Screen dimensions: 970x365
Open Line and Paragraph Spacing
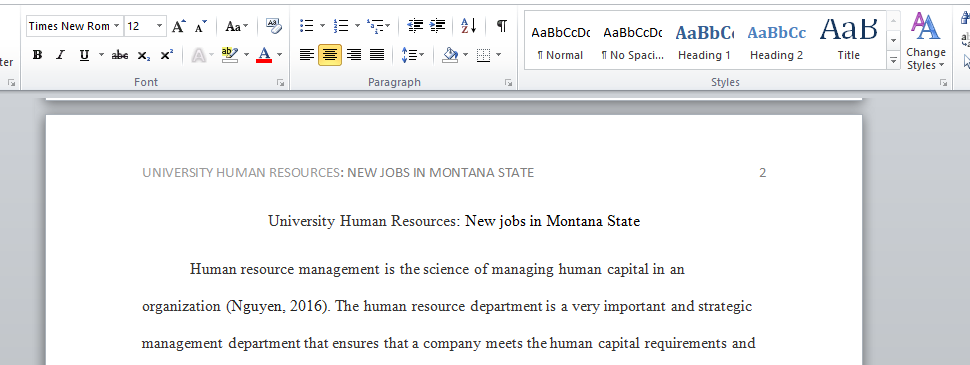(x=413, y=55)
